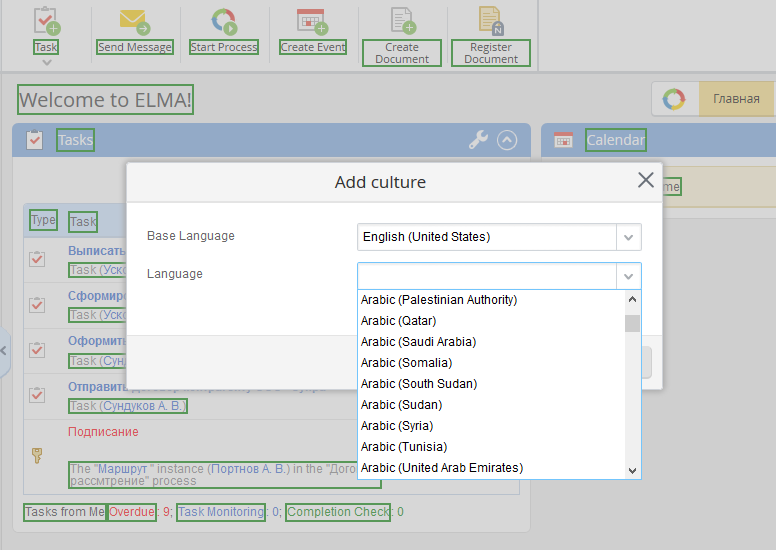Open Tasks panel wrench settings icon
The image size is (776, 550).
pos(478,141)
